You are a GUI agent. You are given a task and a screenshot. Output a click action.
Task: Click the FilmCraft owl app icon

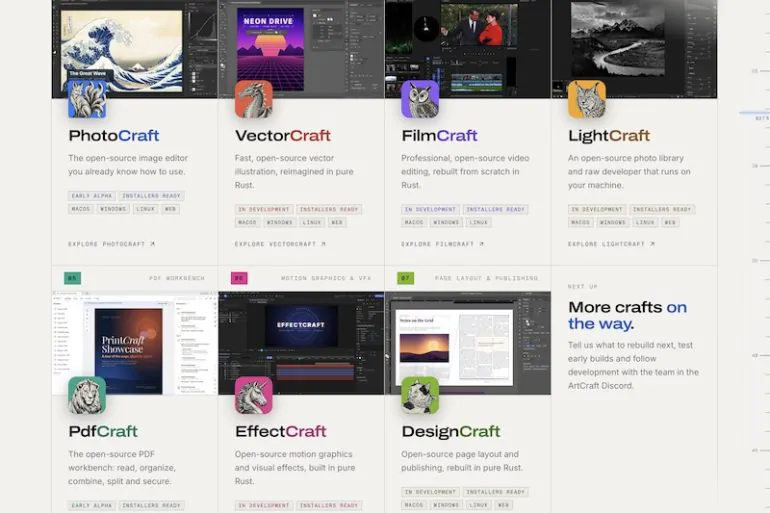coord(420,99)
